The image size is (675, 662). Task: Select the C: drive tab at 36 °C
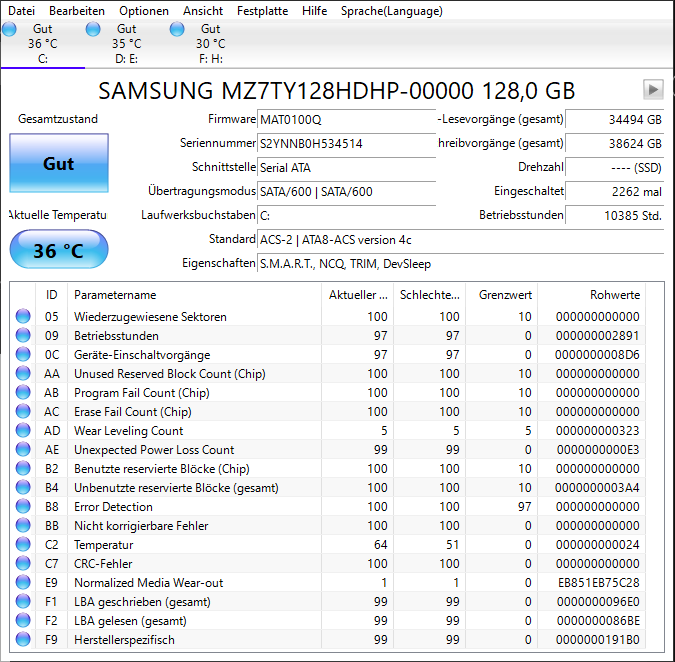tap(43, 43)
